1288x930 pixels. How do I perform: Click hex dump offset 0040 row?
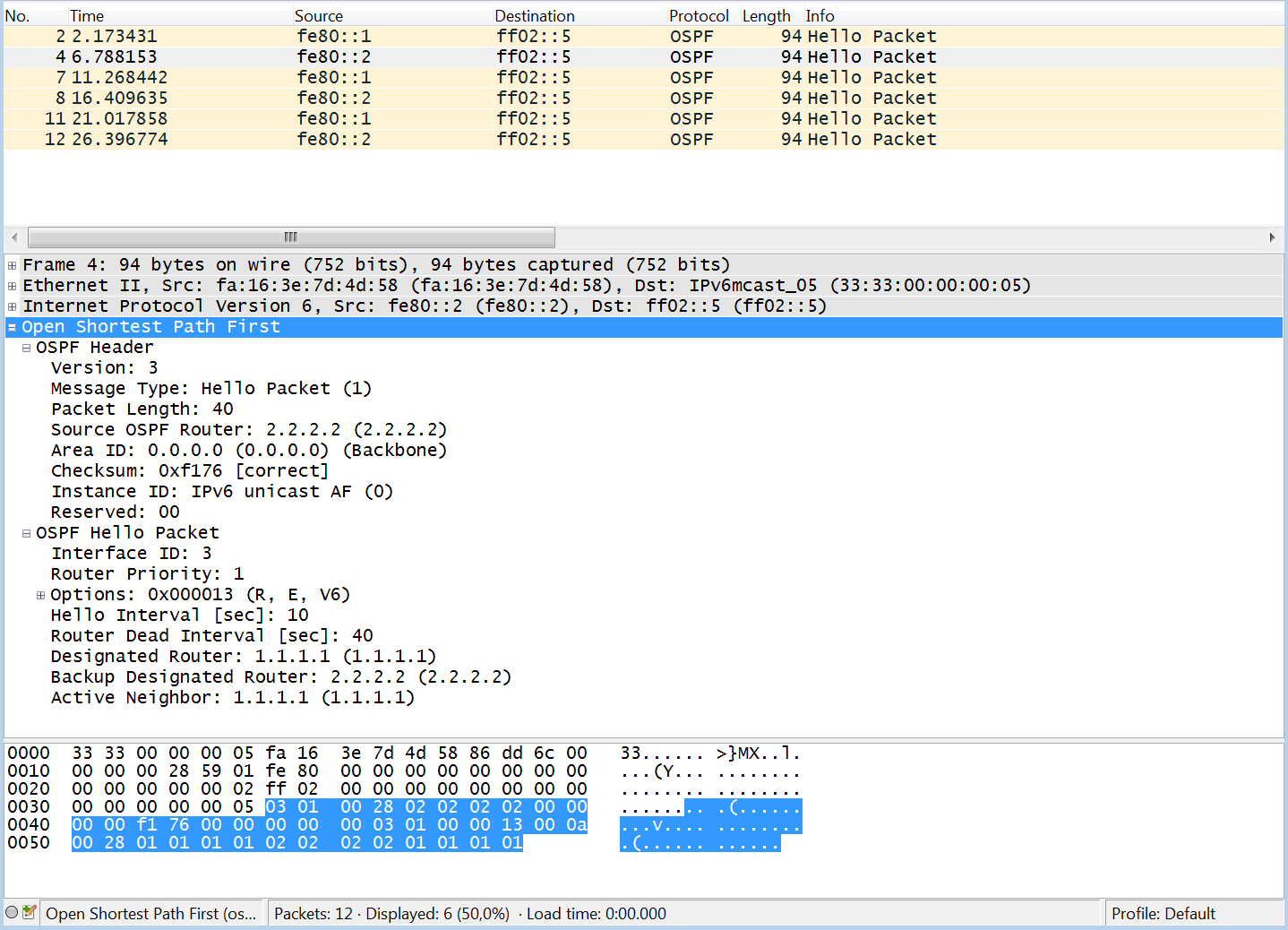[403, 825]
